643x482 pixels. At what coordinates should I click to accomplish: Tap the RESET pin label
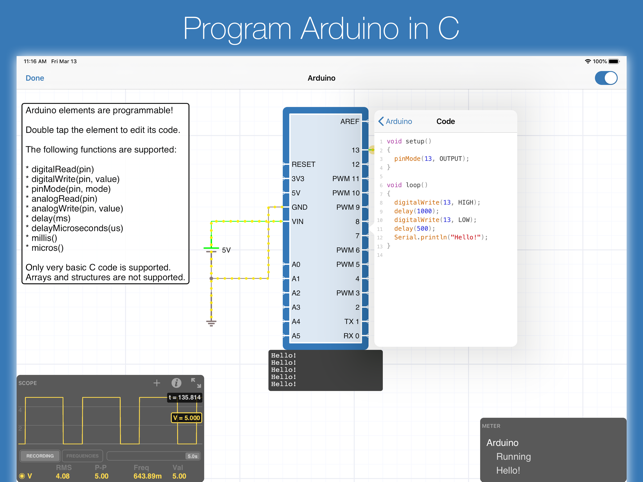[x=303, y=164]
